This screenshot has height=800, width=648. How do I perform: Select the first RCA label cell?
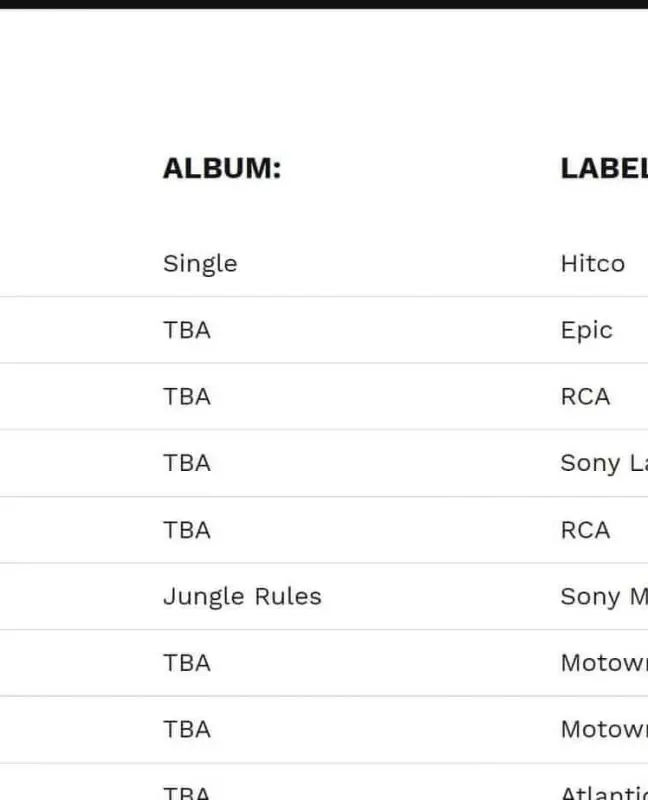tap(585, 397)
